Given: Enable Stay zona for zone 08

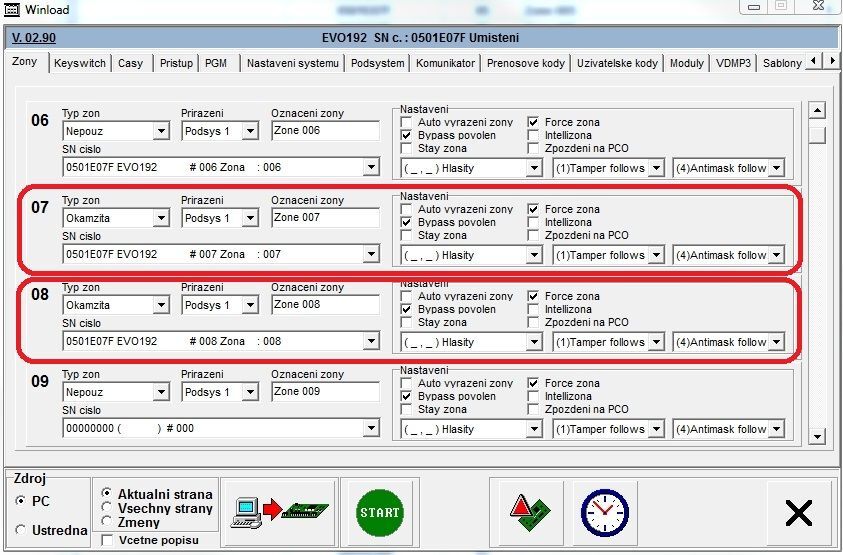Looking at the screenshot, I should (407, 323).
